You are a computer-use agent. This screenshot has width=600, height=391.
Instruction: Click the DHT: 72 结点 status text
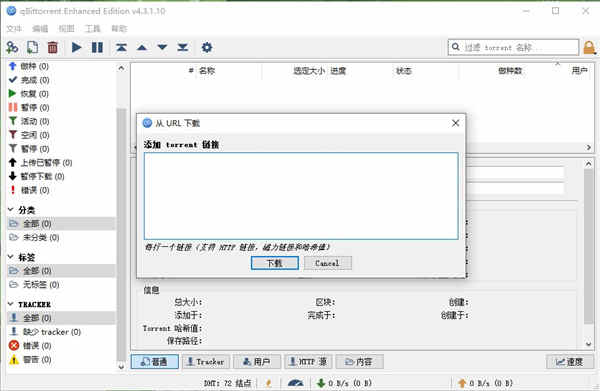coord(227,383)
